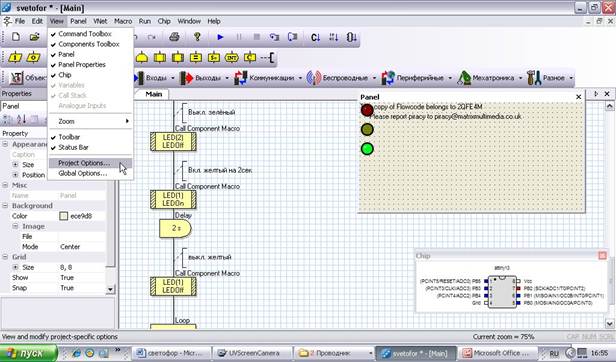Select the Delay flowchart icon in command toolbox
The image size is (616, 362).
(142, 58)
